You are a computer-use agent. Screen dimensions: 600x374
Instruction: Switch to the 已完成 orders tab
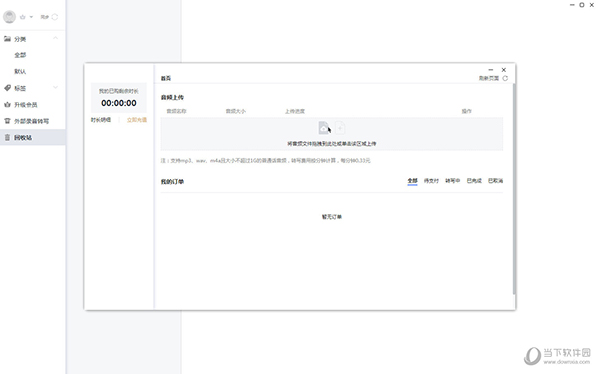point(474,181)
